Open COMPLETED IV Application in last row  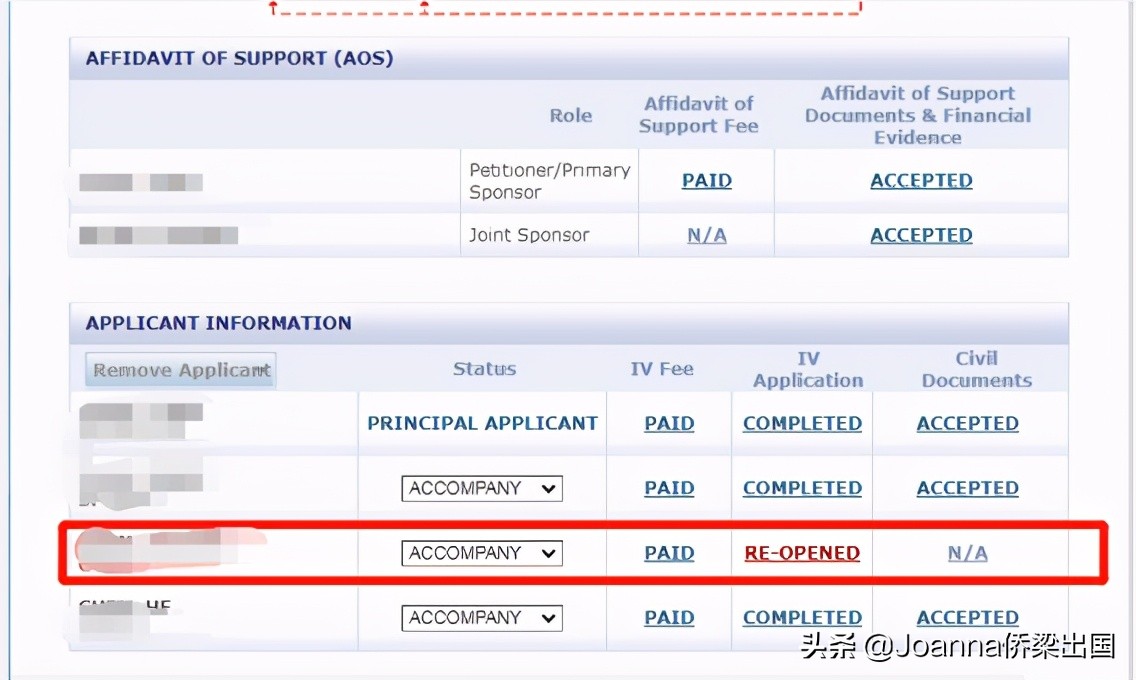(802, 618)
